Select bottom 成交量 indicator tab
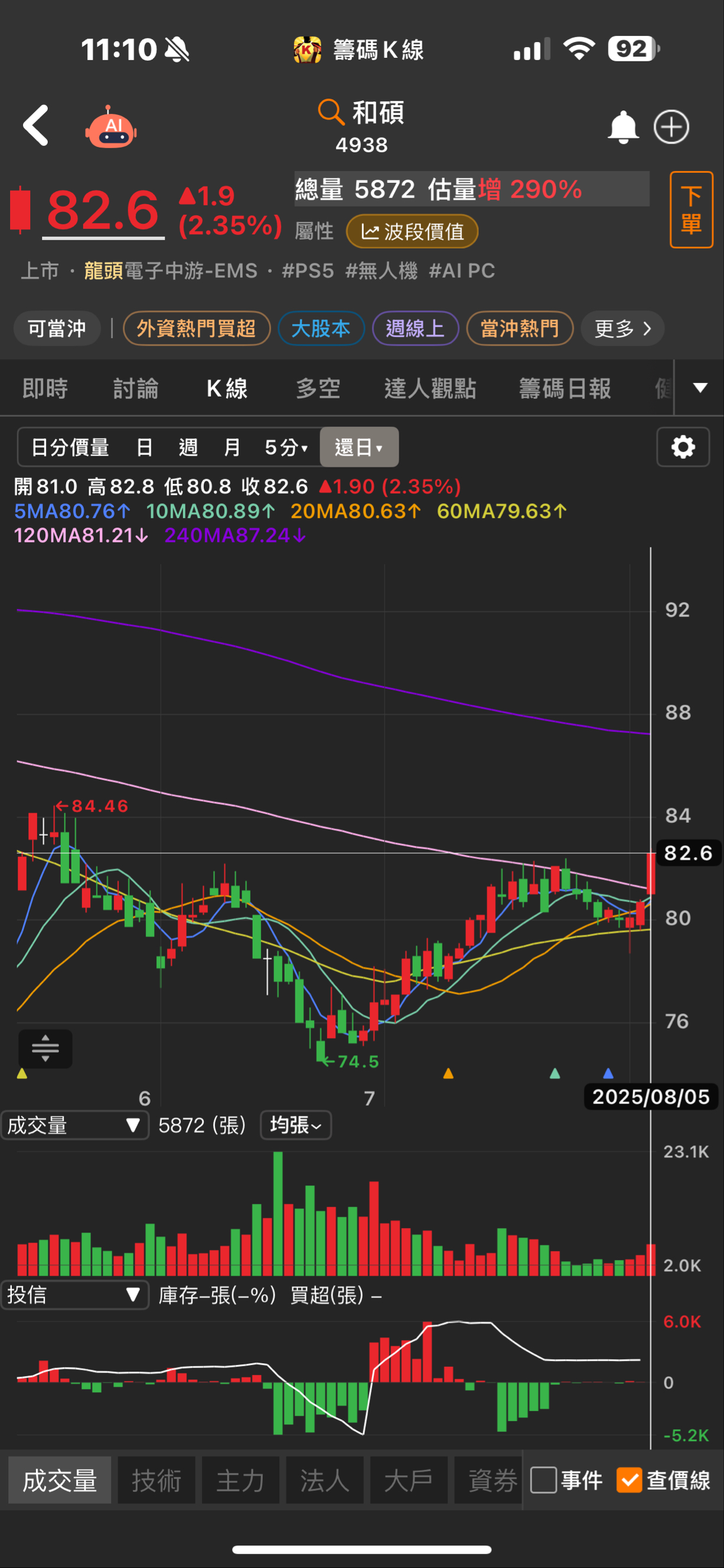Viewport: 724px width, 1568px height. point(60,1479)
